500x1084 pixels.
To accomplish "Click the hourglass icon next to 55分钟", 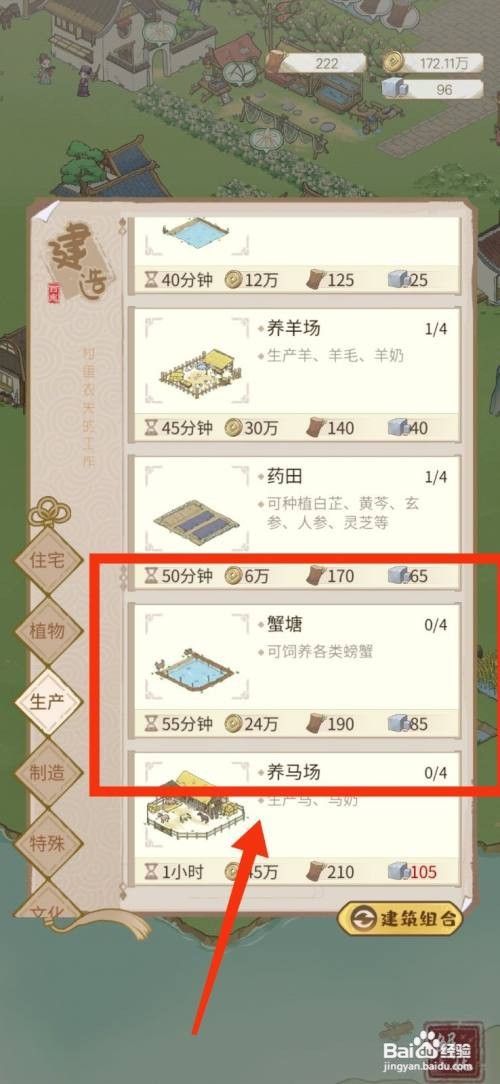I will point(151,724).
